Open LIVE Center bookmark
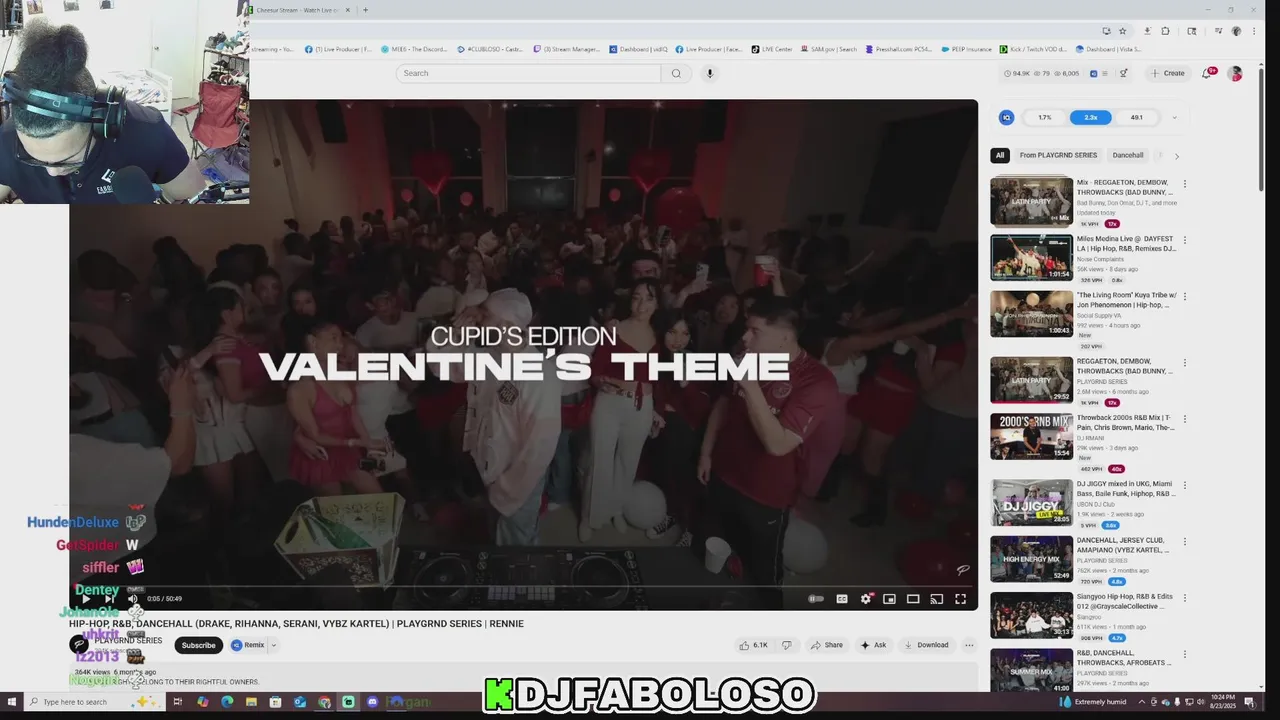This screenshot has height=720, width=1280. [x=771, y=49]
